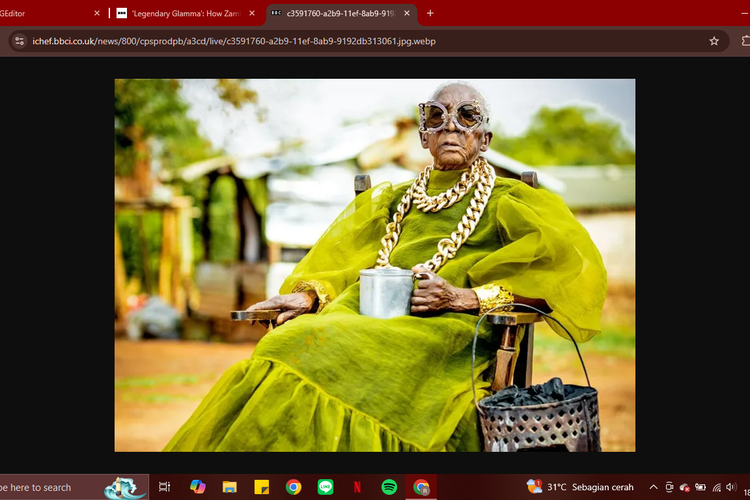Open Copilot from the taskbar
The height and width of the screenshot is (500, 750).
pyautogui.click(x=197, y=487)
